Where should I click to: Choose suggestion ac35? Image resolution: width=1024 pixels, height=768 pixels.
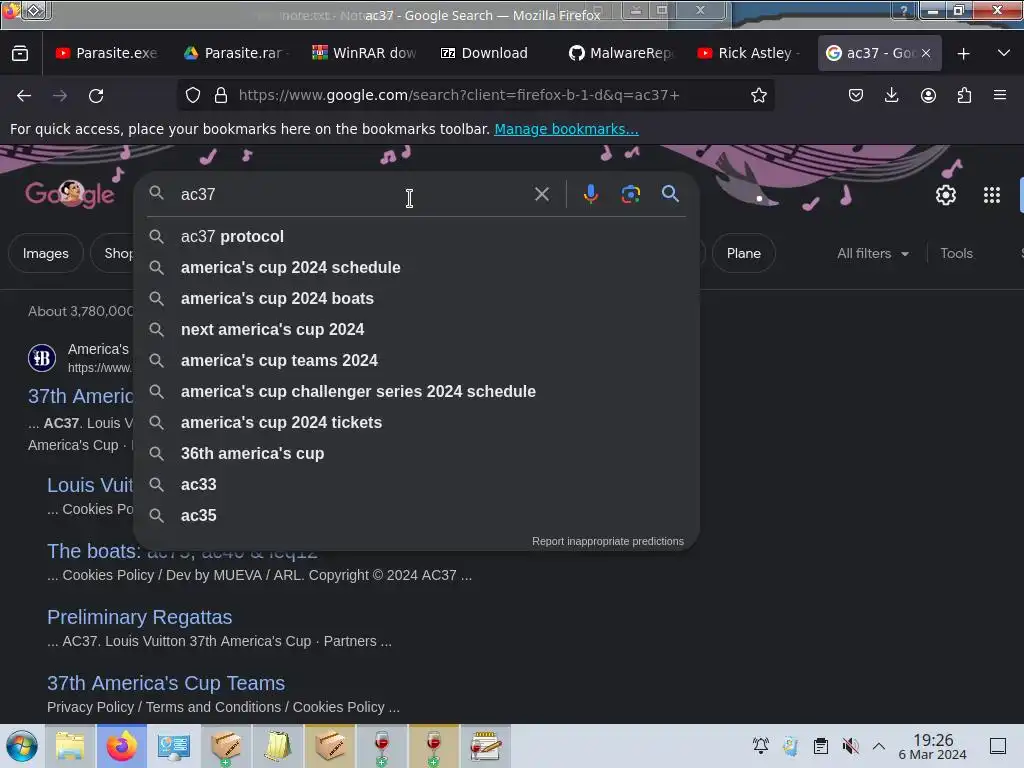coord(417,515)
